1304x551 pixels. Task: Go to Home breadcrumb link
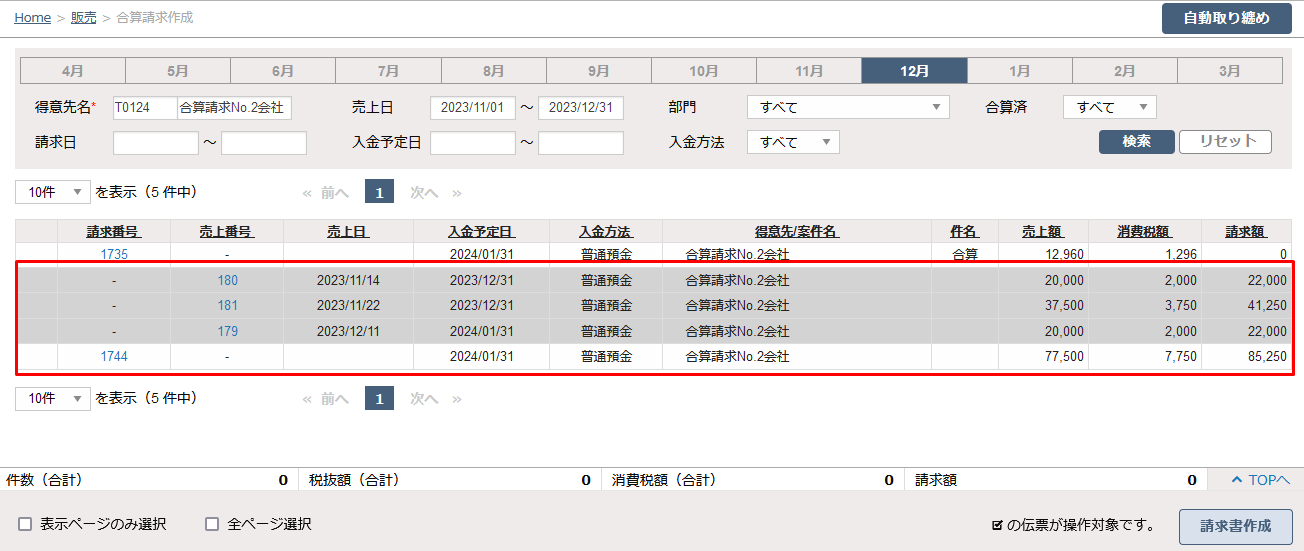32,18
